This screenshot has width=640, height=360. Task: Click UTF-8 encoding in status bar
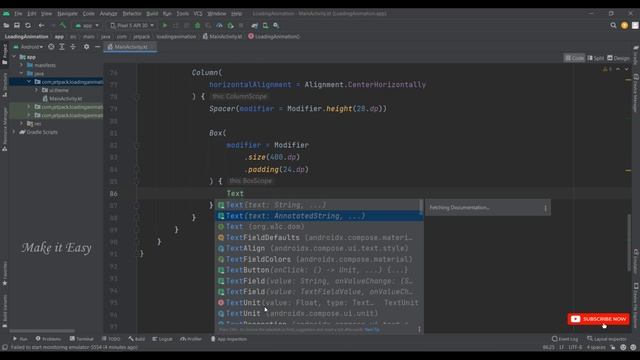pos(575,347)
